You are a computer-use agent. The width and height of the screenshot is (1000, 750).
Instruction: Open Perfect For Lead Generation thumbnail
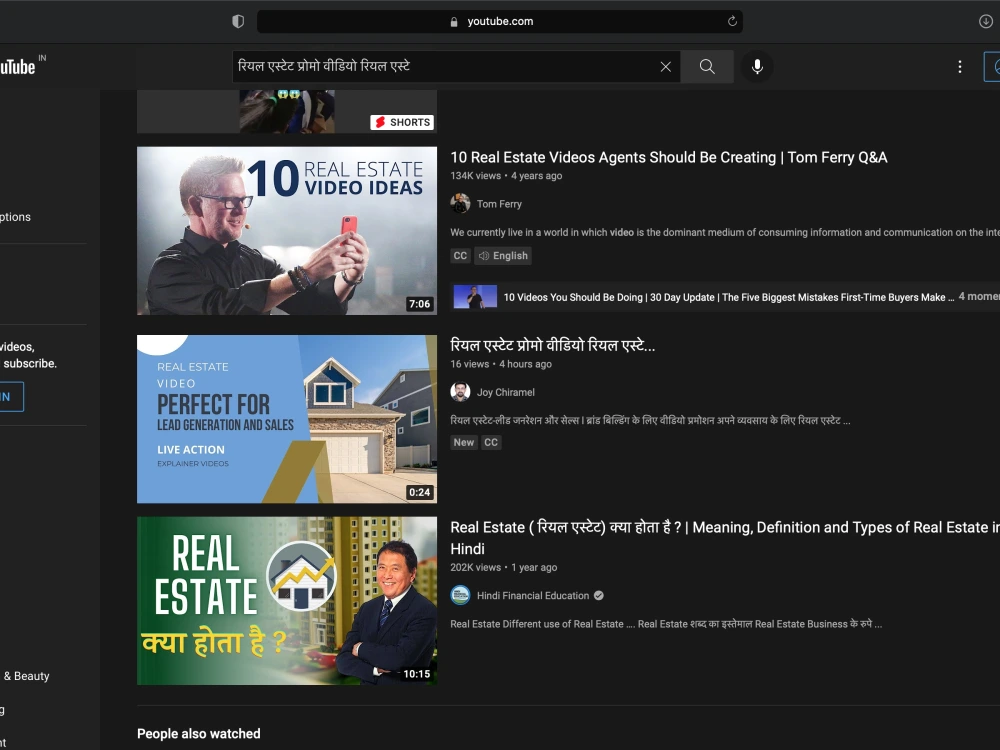tap(286, 419)
